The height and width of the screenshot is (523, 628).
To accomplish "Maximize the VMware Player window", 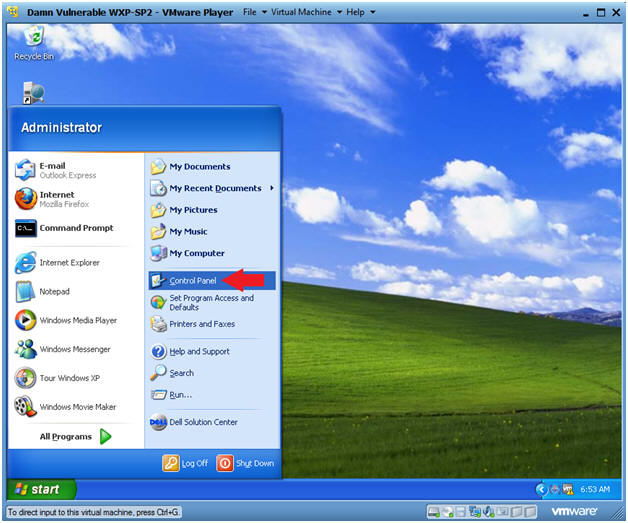I will tap(601, 12).
